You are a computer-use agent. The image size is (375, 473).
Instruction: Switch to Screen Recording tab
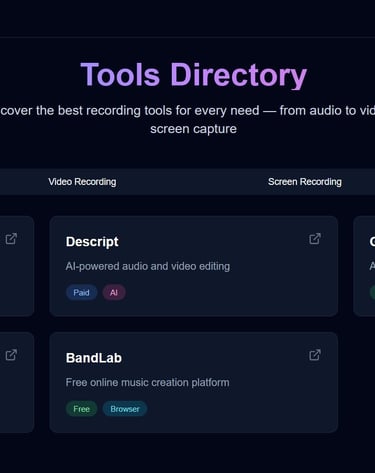pyautogui.click(x=305, y=182)
